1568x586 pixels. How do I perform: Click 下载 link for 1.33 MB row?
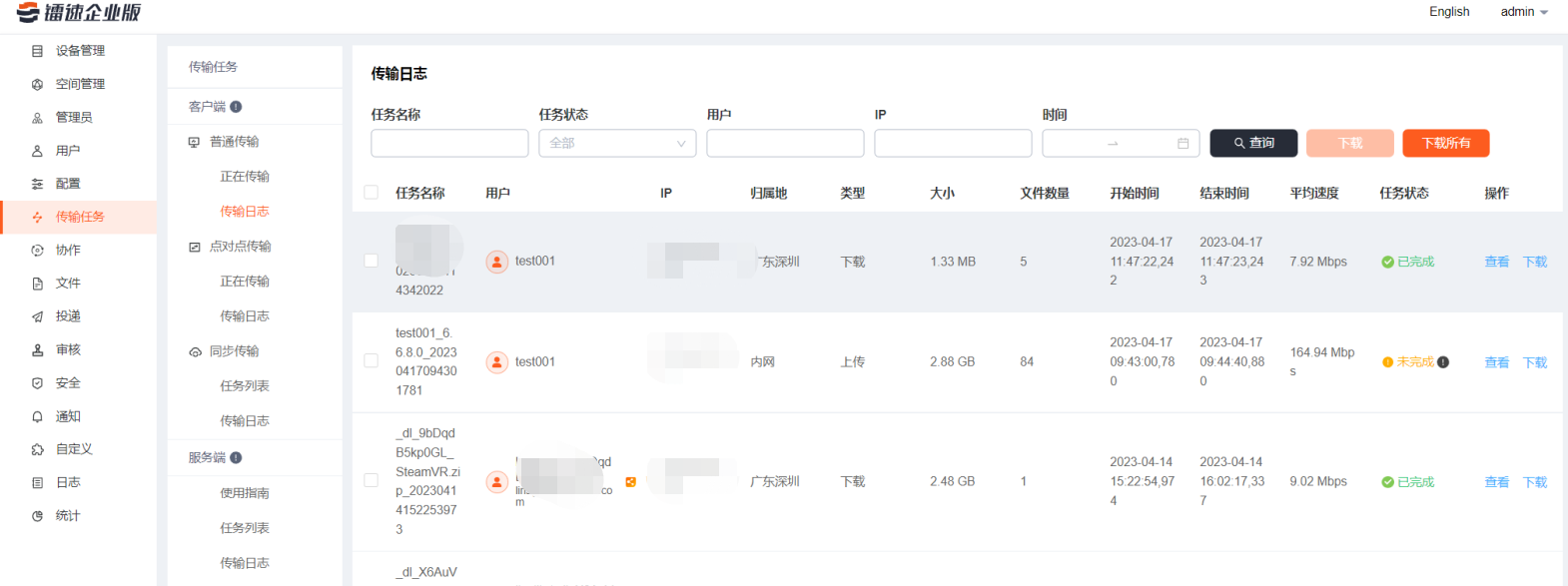click(x=1535, y=262)
